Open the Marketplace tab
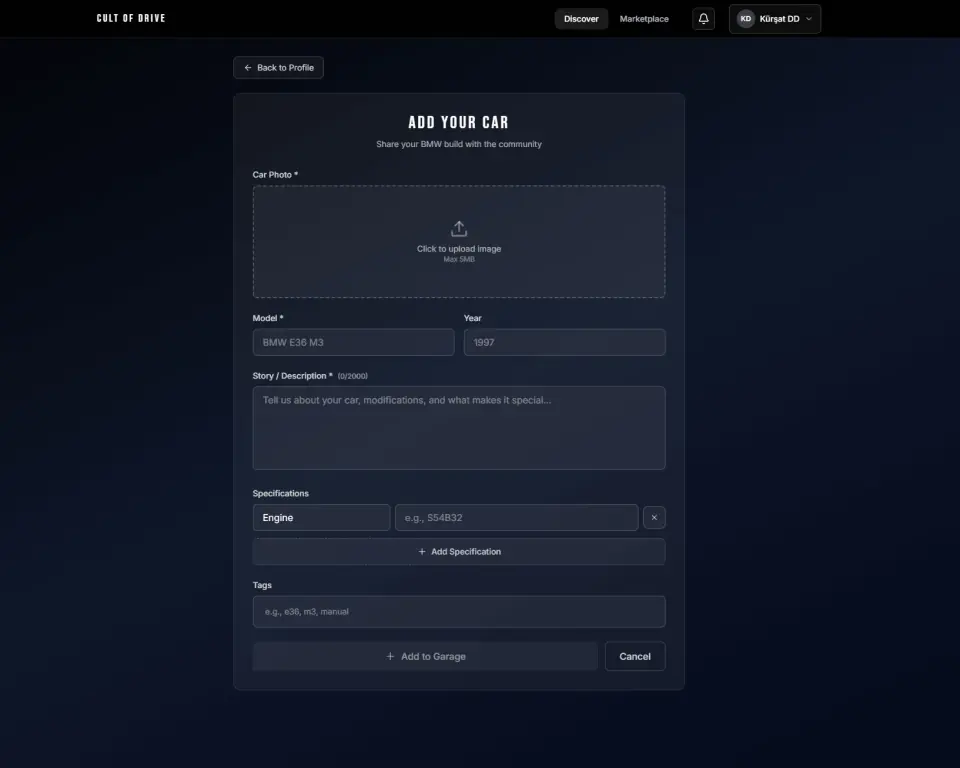This screenshot has height=768, width=960. tap(643, 19)
